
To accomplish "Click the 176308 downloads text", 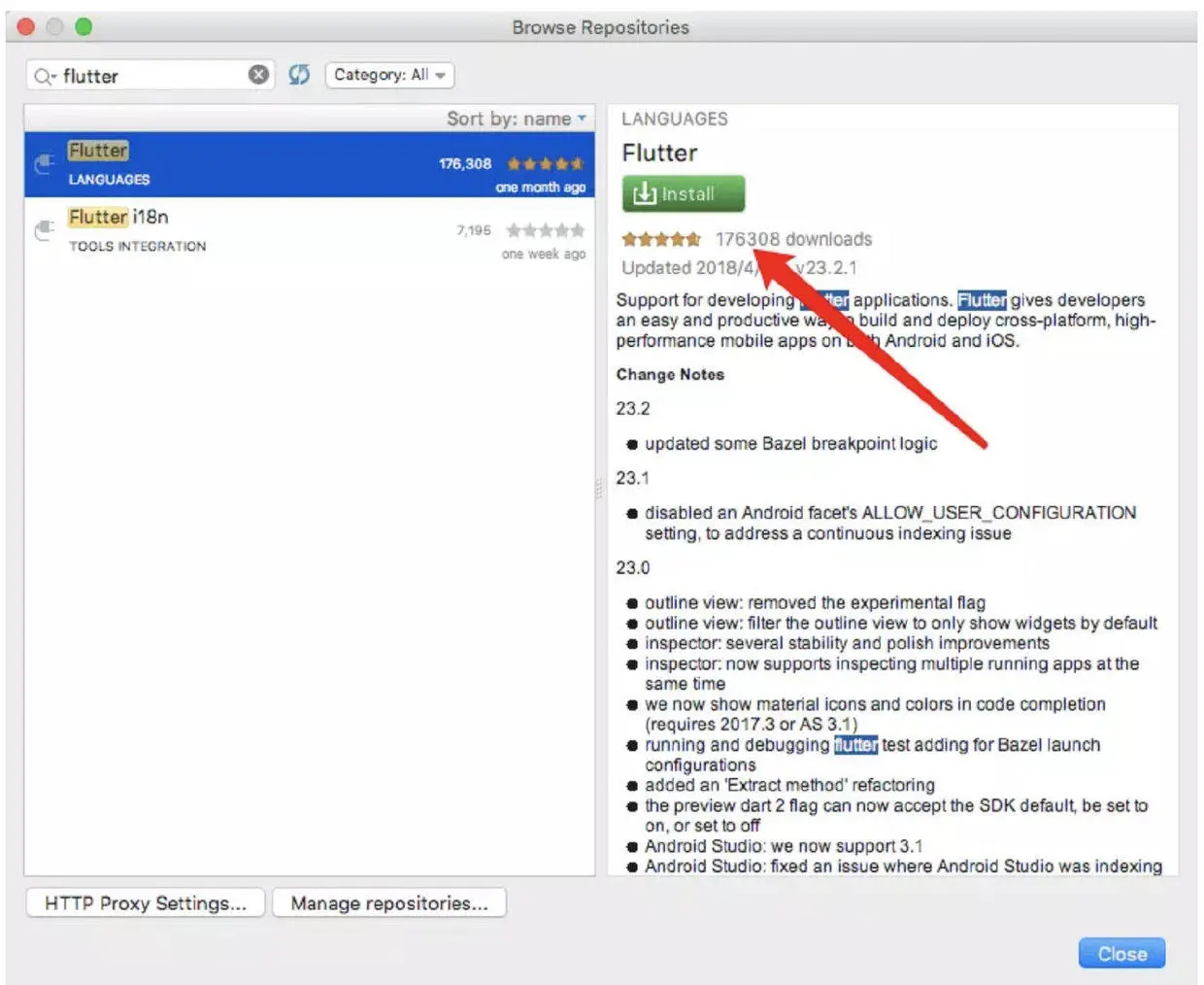I will point(793,239).
